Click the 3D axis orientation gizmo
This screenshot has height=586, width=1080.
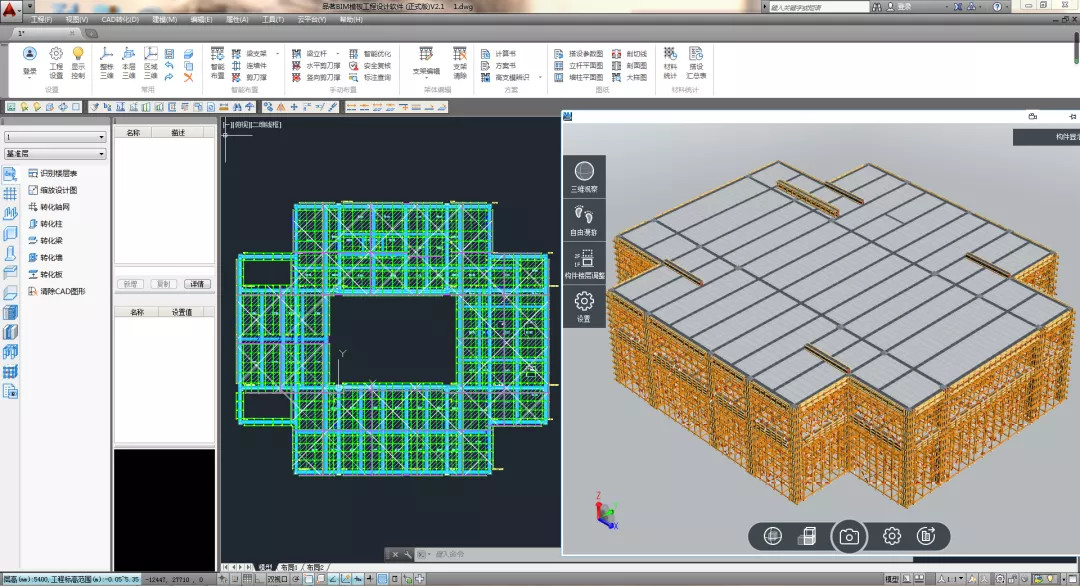point(605,513)
